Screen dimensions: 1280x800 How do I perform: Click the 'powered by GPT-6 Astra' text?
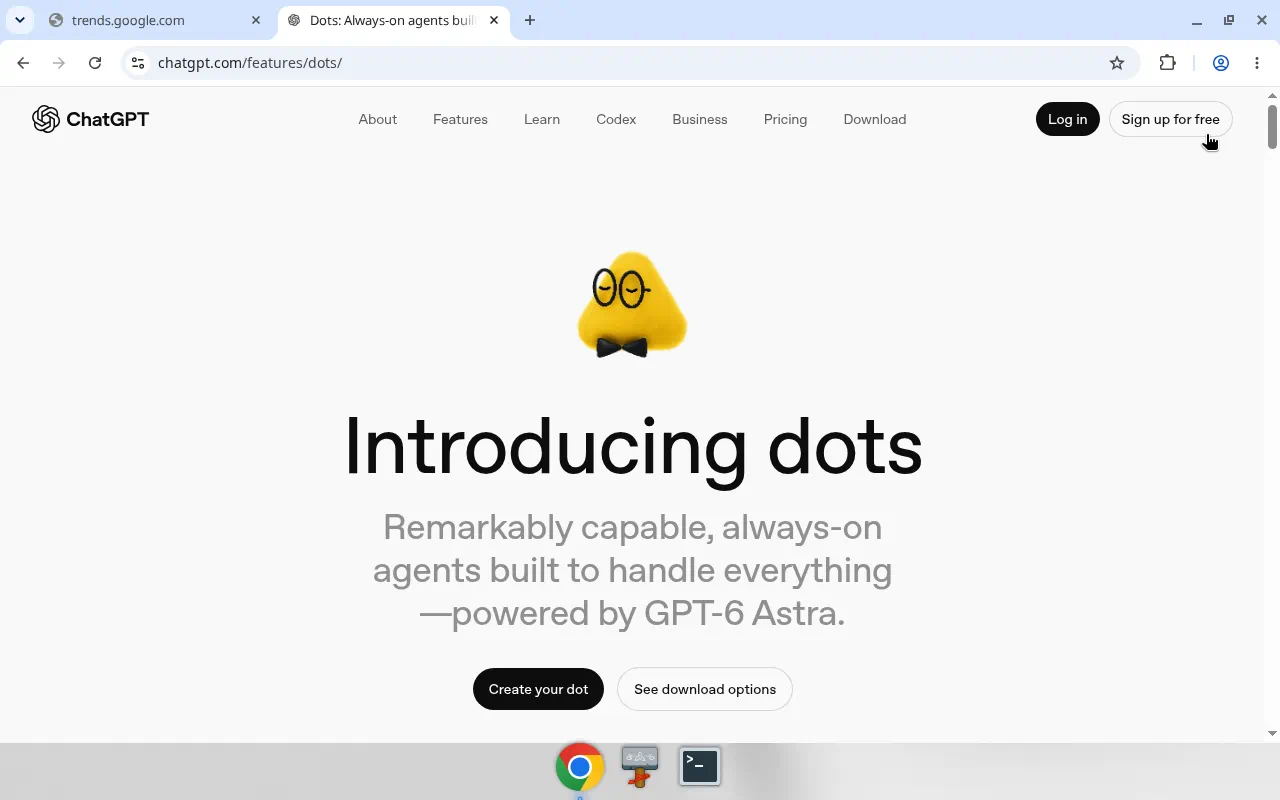point(649,613)
